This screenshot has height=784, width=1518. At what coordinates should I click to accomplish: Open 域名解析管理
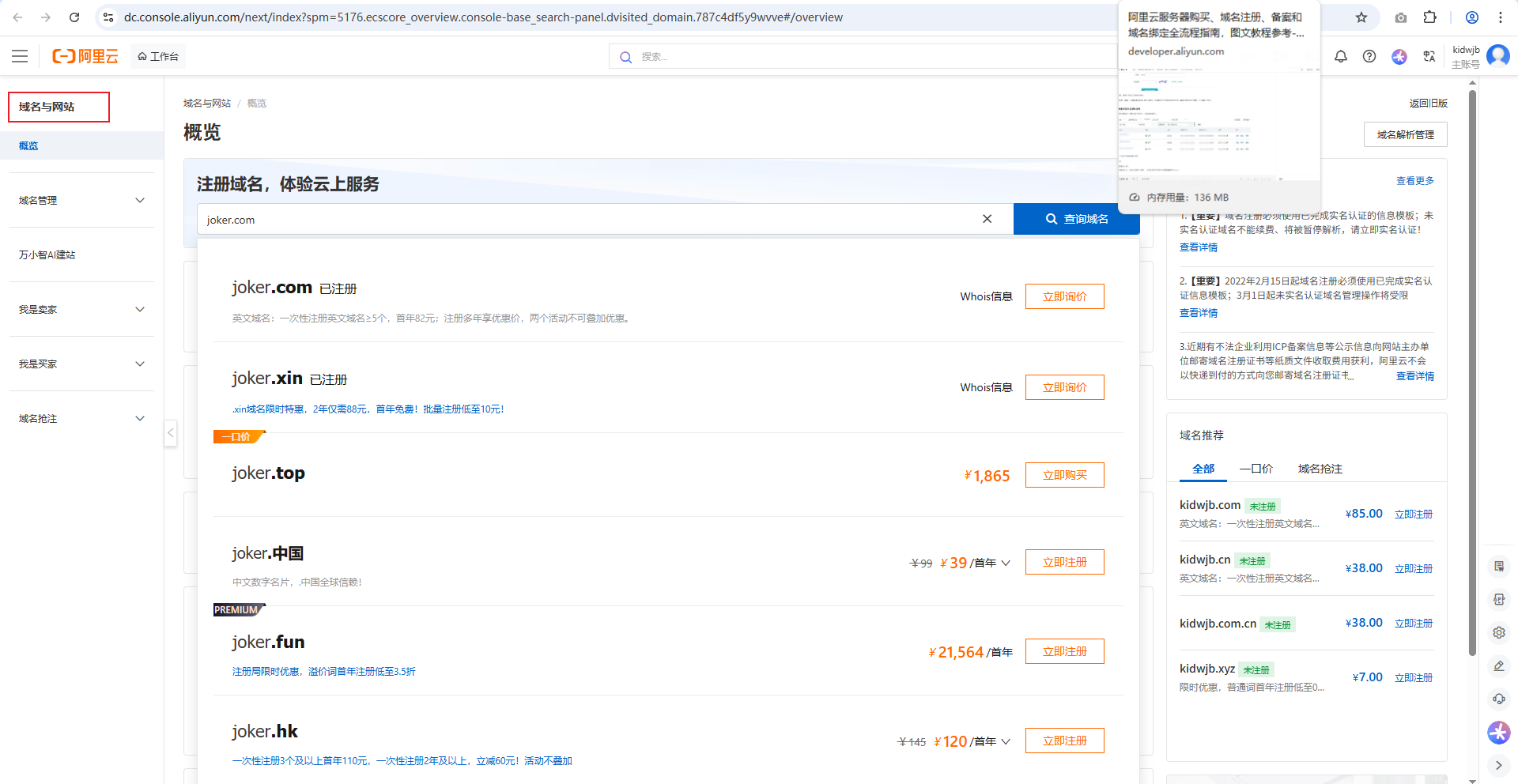1404,134
